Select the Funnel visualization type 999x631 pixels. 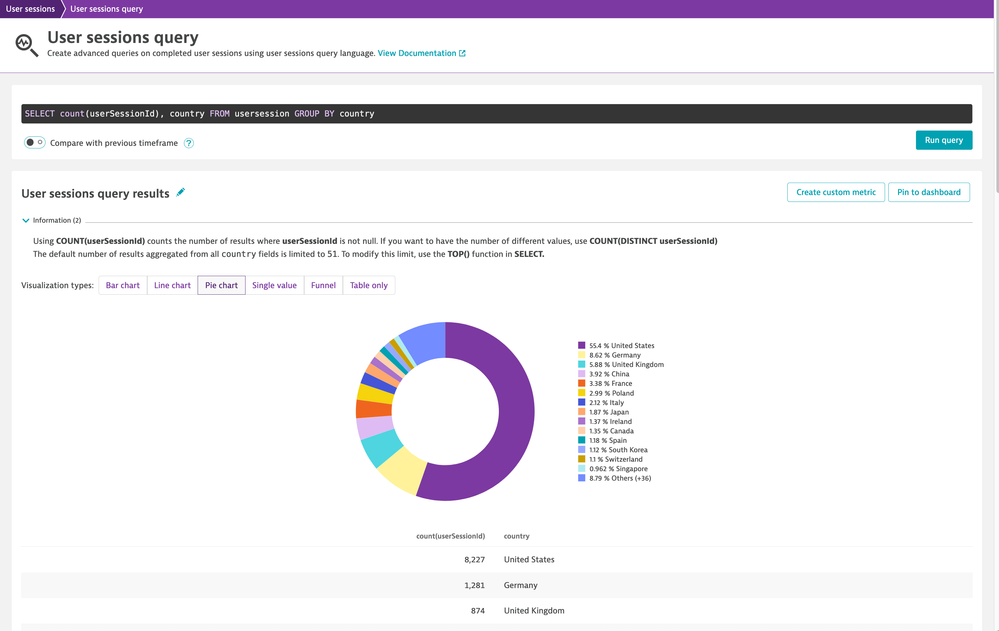tap(323, 286)
